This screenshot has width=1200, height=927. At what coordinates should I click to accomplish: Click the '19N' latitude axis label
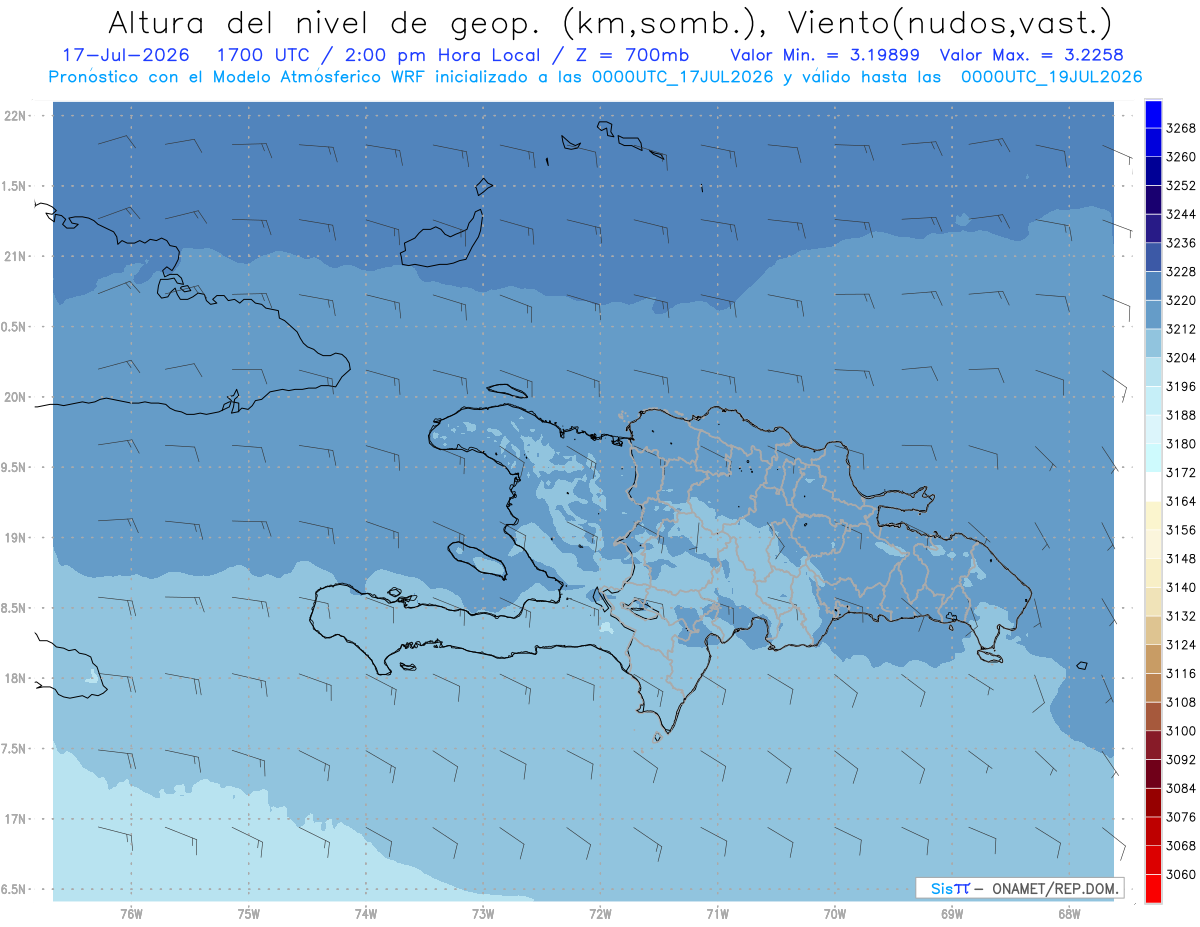[16, 538]
